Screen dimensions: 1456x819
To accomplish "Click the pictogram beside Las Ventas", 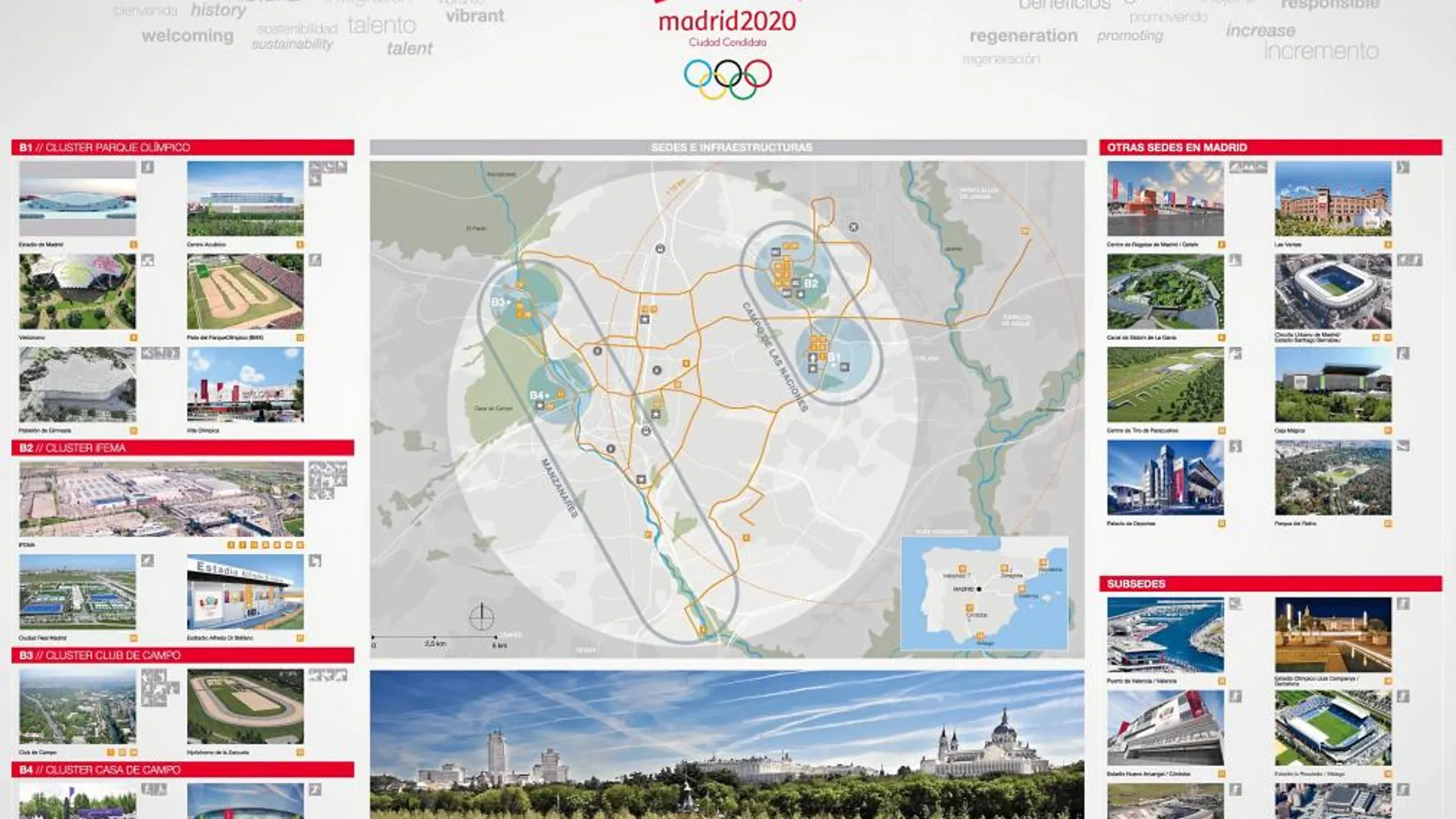I will (1403, 167).
